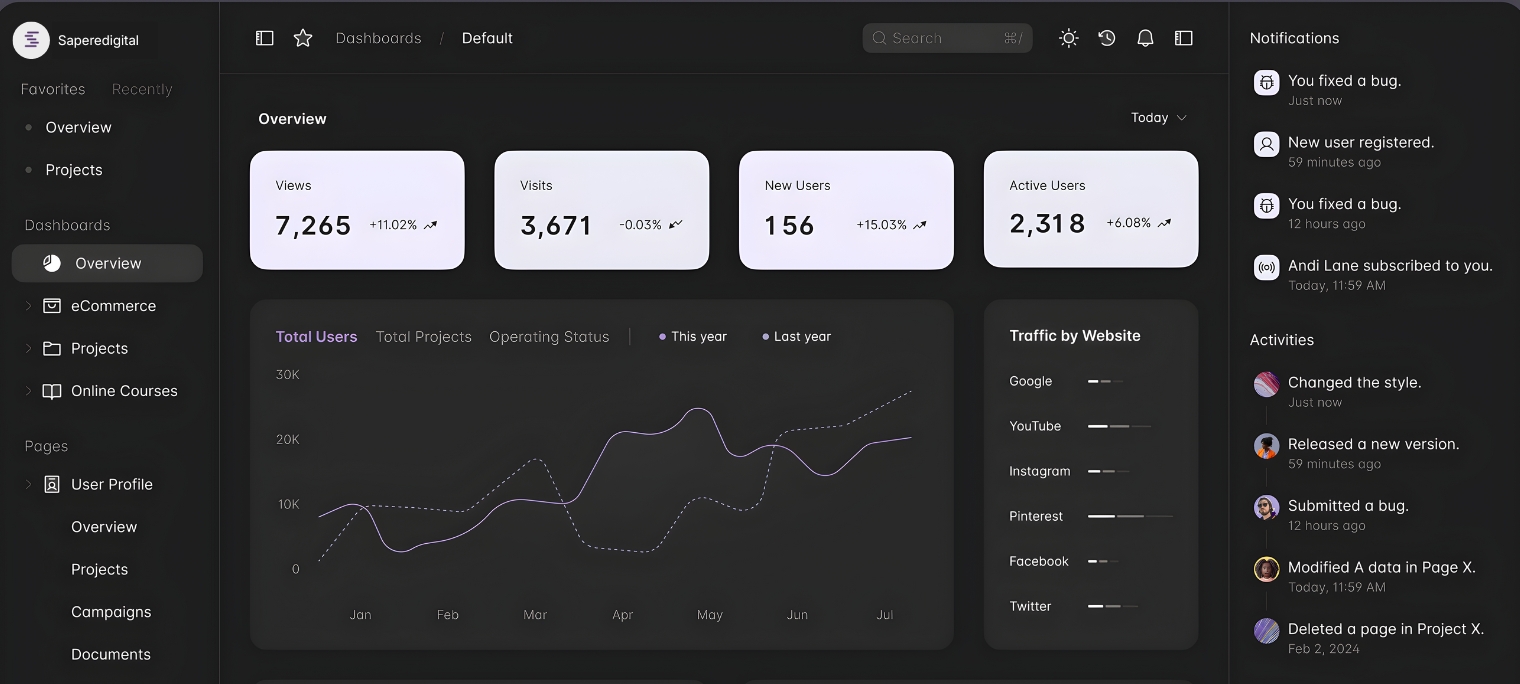
Task: Switch theme with the sun icon
Action: pos(1068,37)
